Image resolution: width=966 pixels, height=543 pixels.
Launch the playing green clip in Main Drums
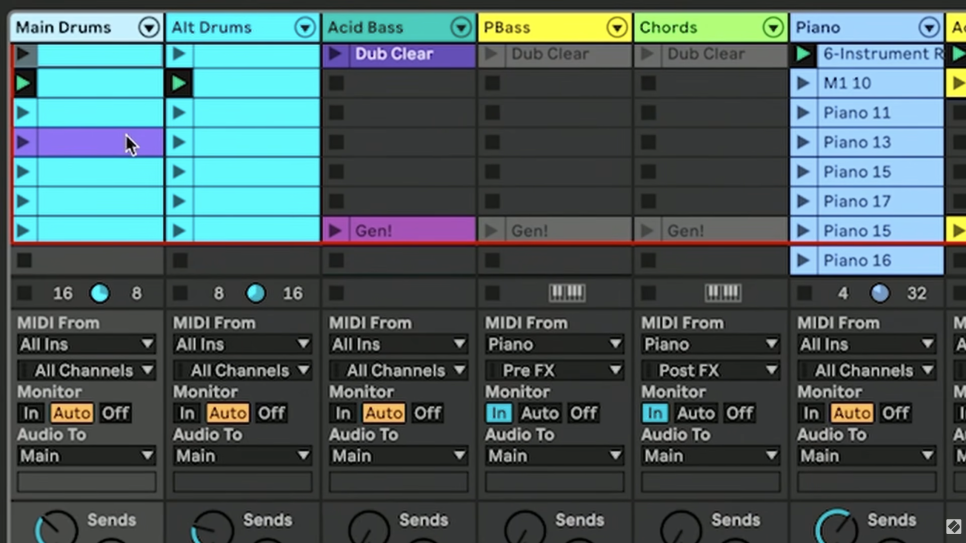23,83
